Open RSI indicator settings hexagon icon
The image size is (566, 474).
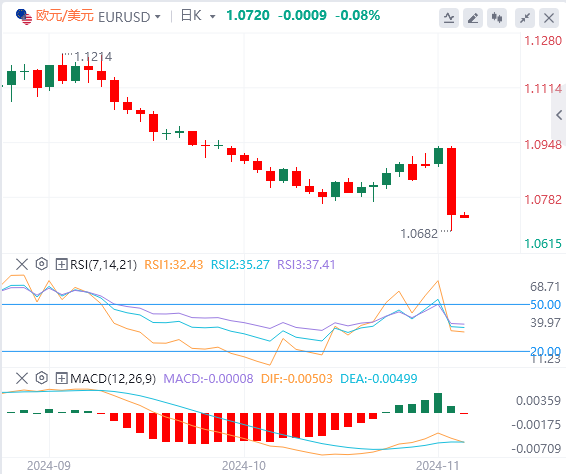42,264
